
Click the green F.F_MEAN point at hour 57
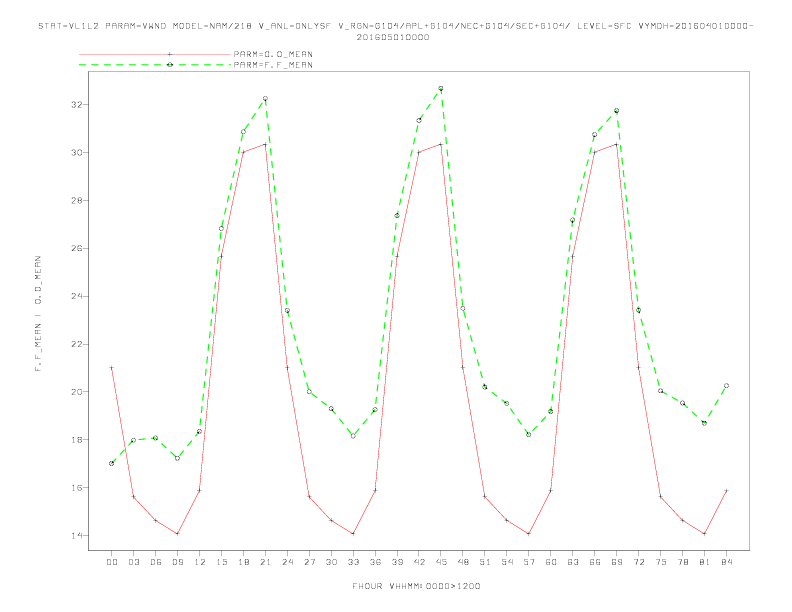[x=529, y=434]
